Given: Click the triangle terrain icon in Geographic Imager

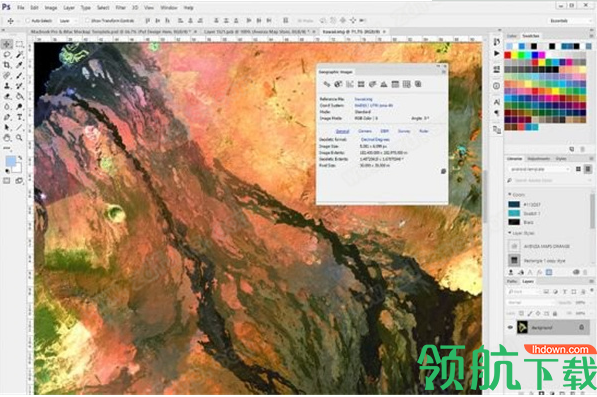Looking at the screenshot, I should (x=384, y=84).
